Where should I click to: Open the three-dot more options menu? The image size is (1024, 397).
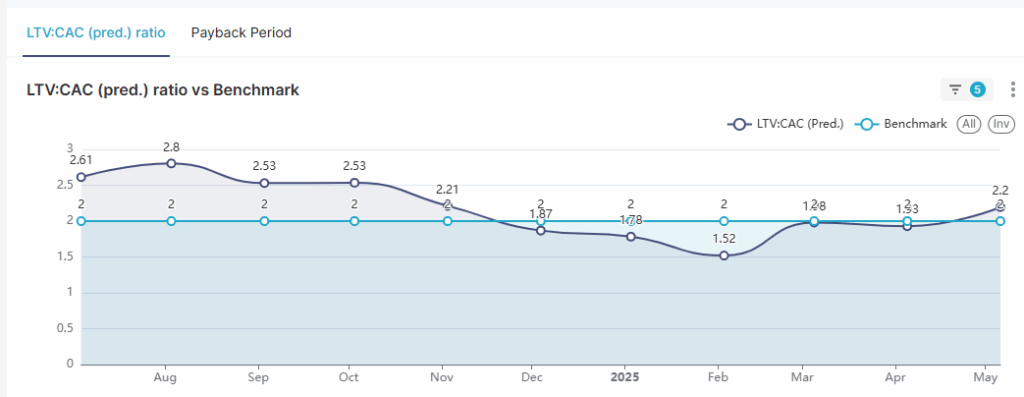tap(1012, 89)
